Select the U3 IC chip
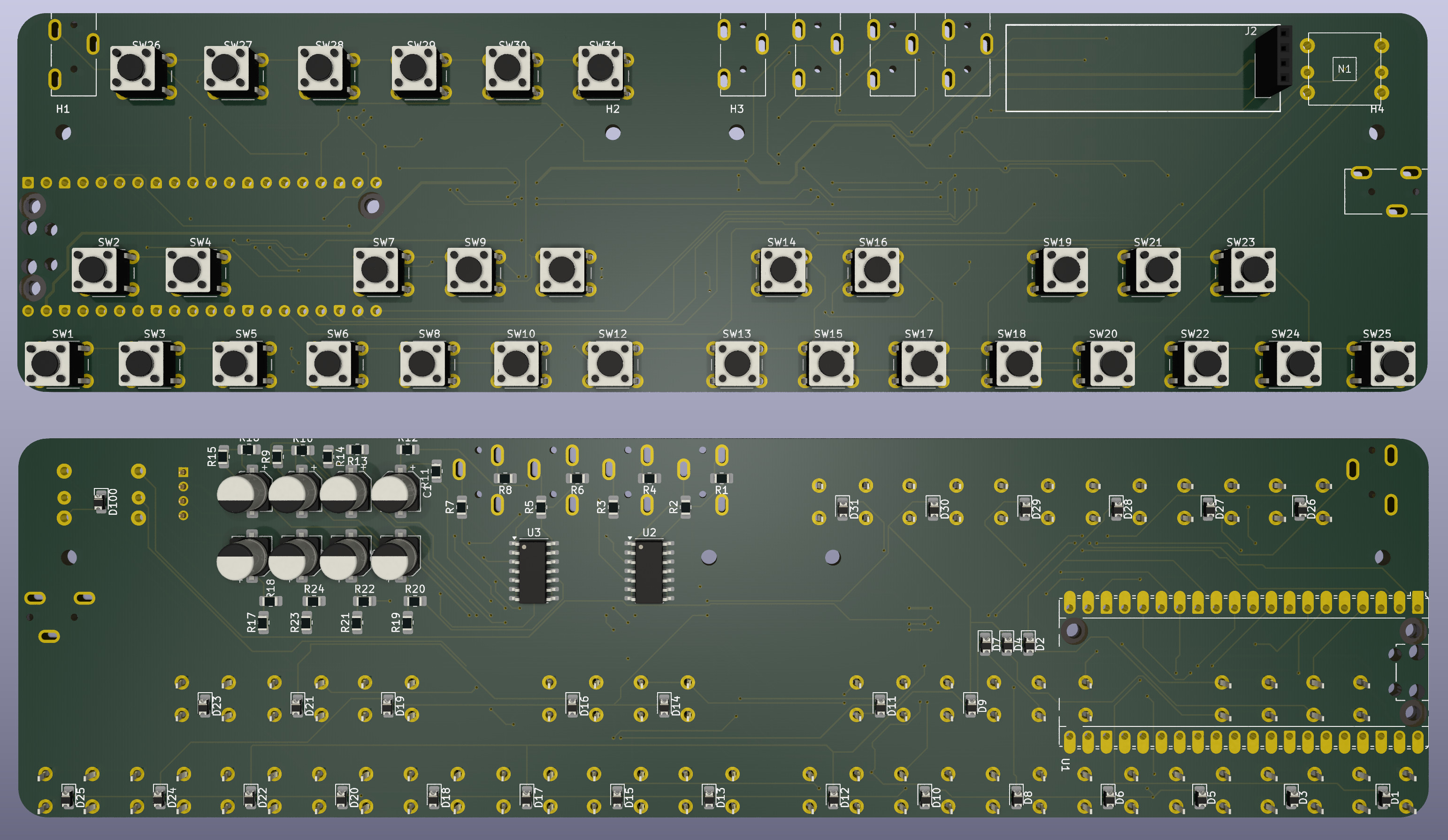1448x840 pixels. (533, 572)
